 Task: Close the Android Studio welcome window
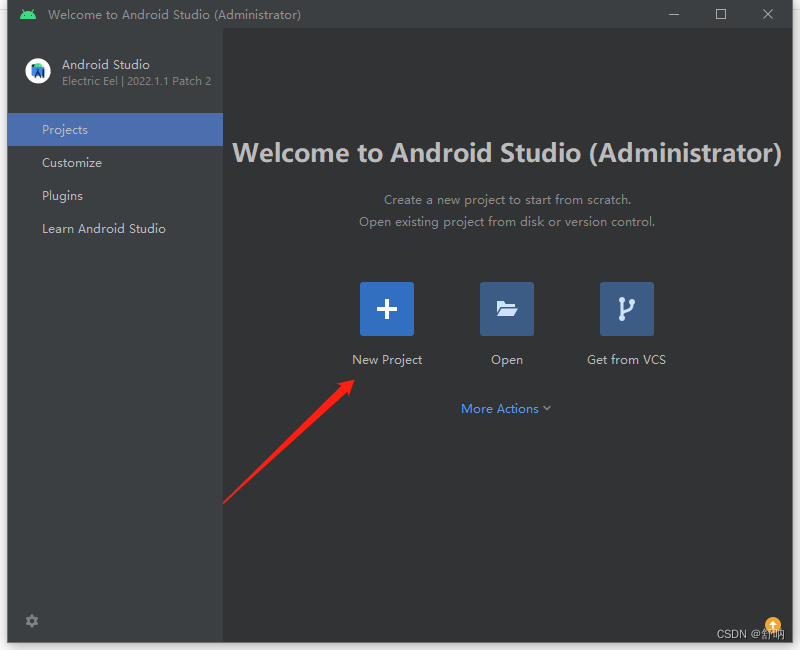768,14
